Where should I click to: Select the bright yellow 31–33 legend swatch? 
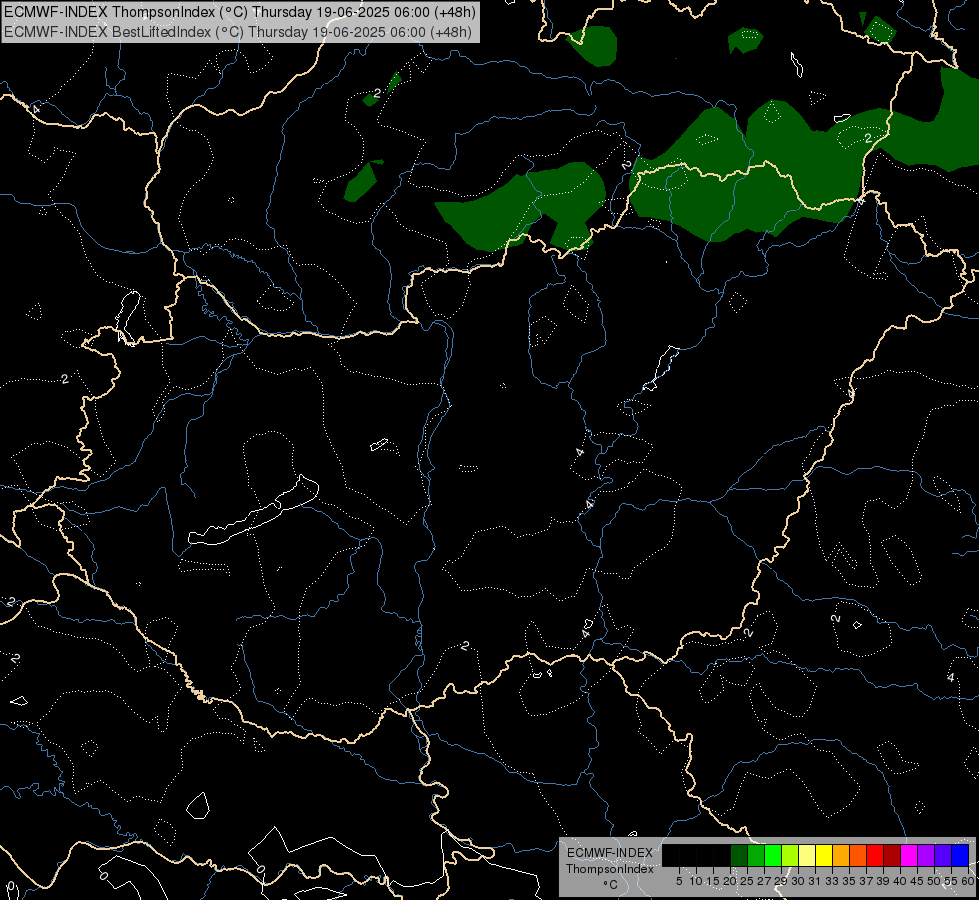click(824, 855)
